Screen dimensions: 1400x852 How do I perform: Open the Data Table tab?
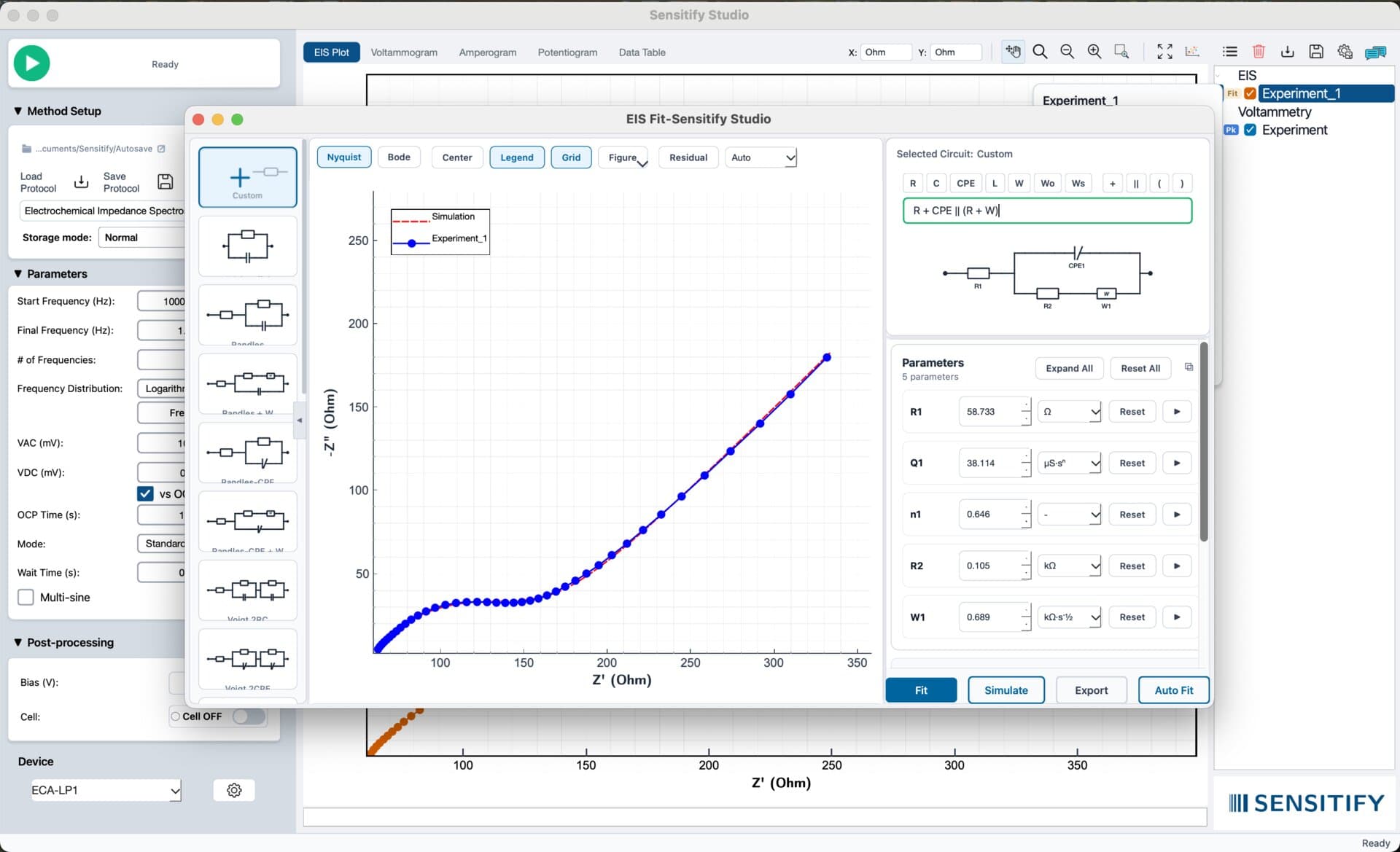pyautogui.click(x=642, y=52)
